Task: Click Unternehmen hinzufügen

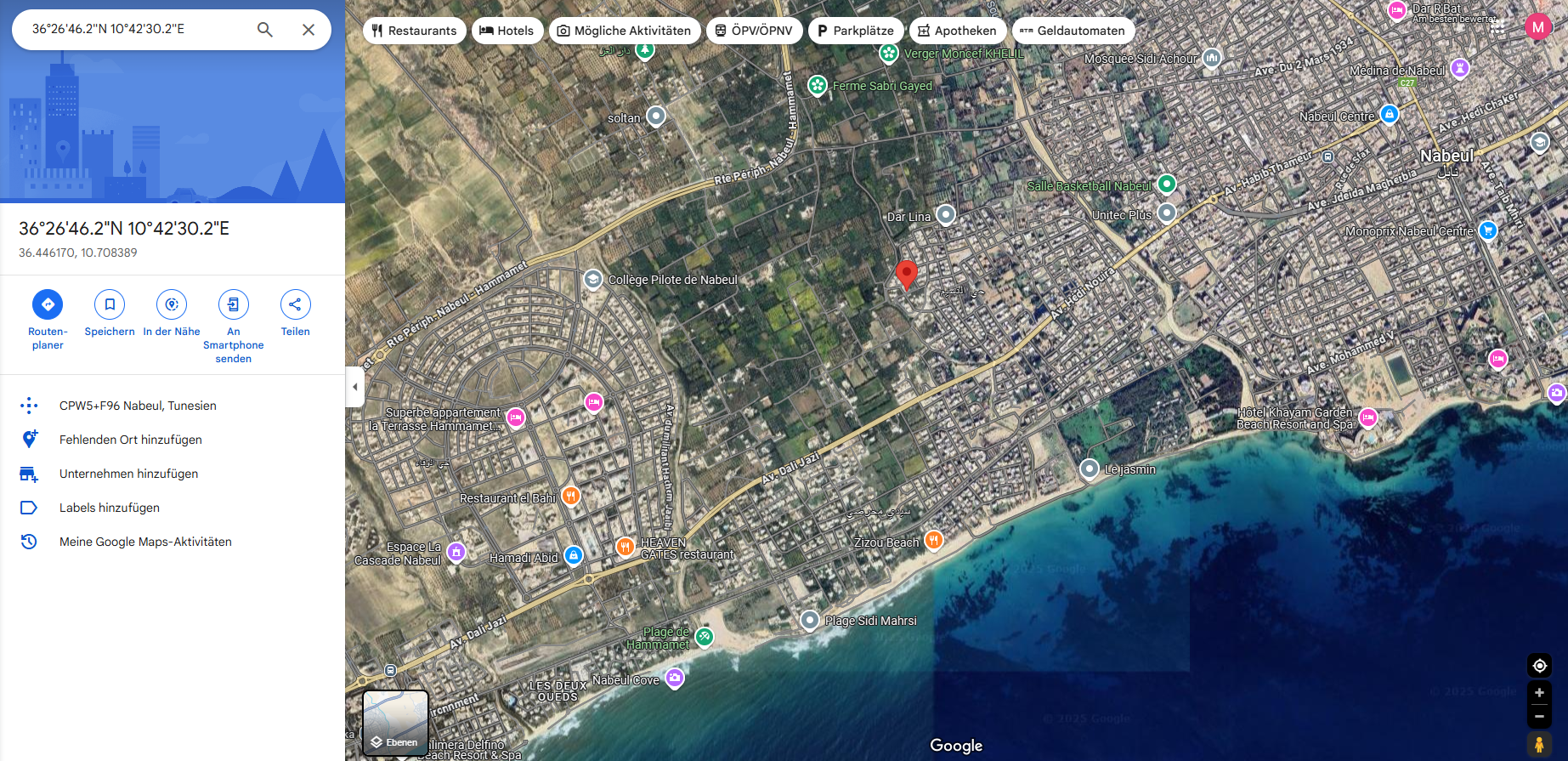Action: tap(173, 474)
